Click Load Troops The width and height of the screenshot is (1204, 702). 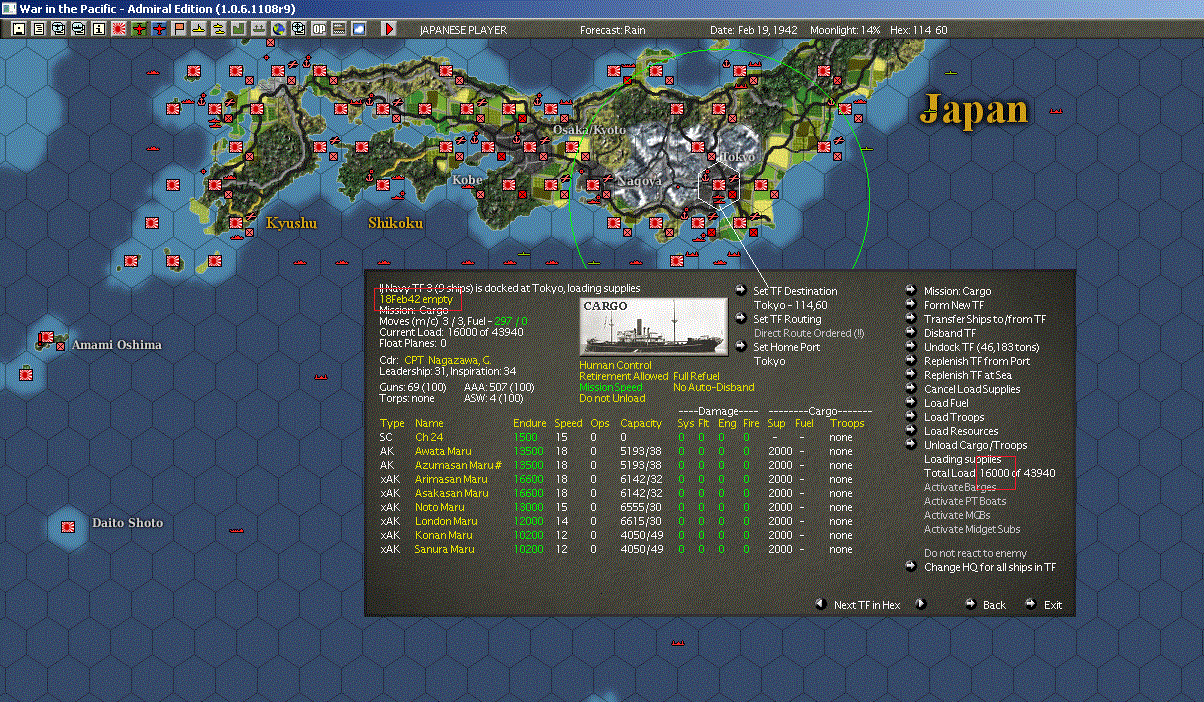point(954,417)
